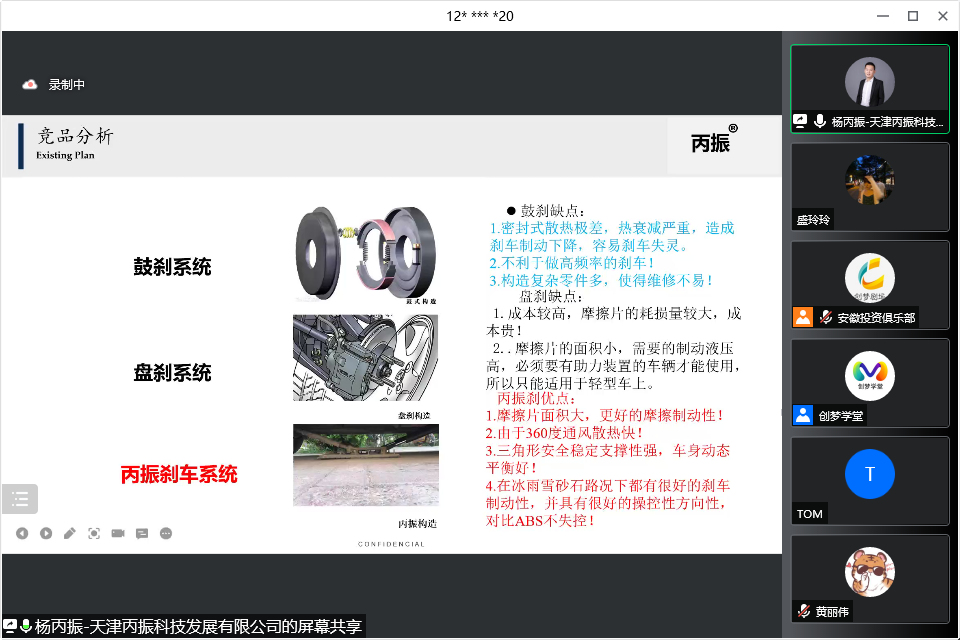Click the 创梦学堂 name label

pyautogui.click(x=841, y=416)
